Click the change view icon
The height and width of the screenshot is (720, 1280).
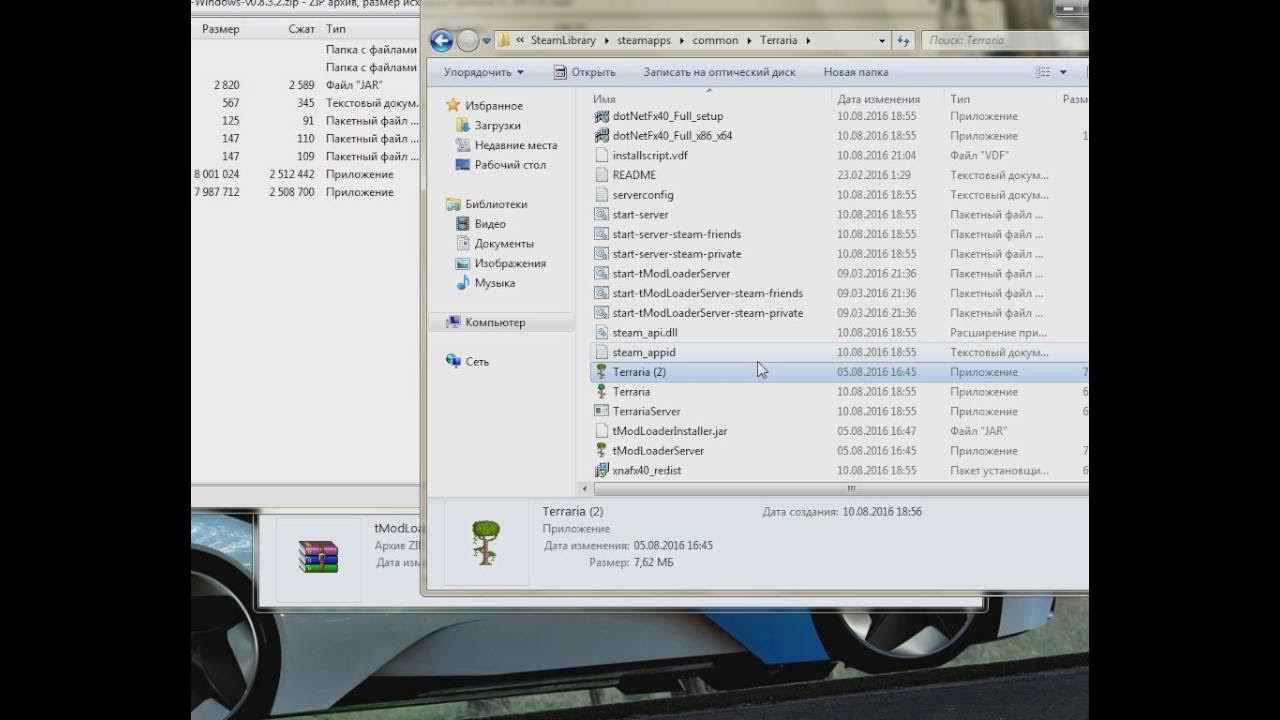(x=1043, y=72)
